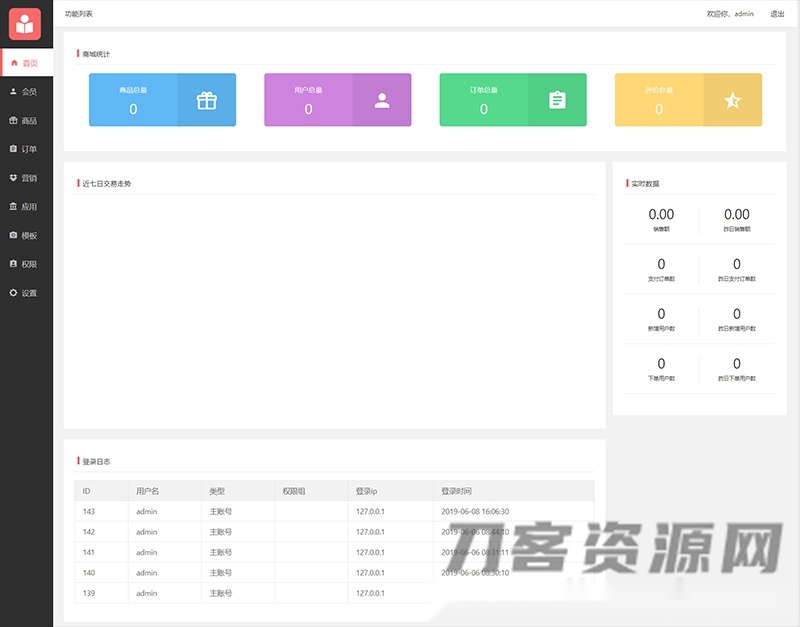
Task: Click the gift icon on 商品总量 card
Action: (205, 99)
